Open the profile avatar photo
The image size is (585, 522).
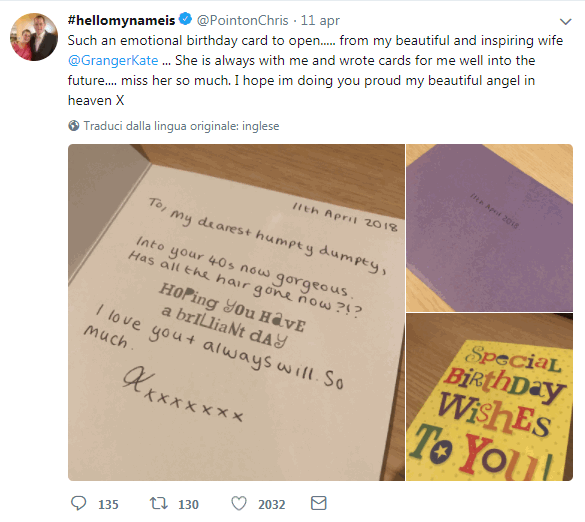coord(34,37)
